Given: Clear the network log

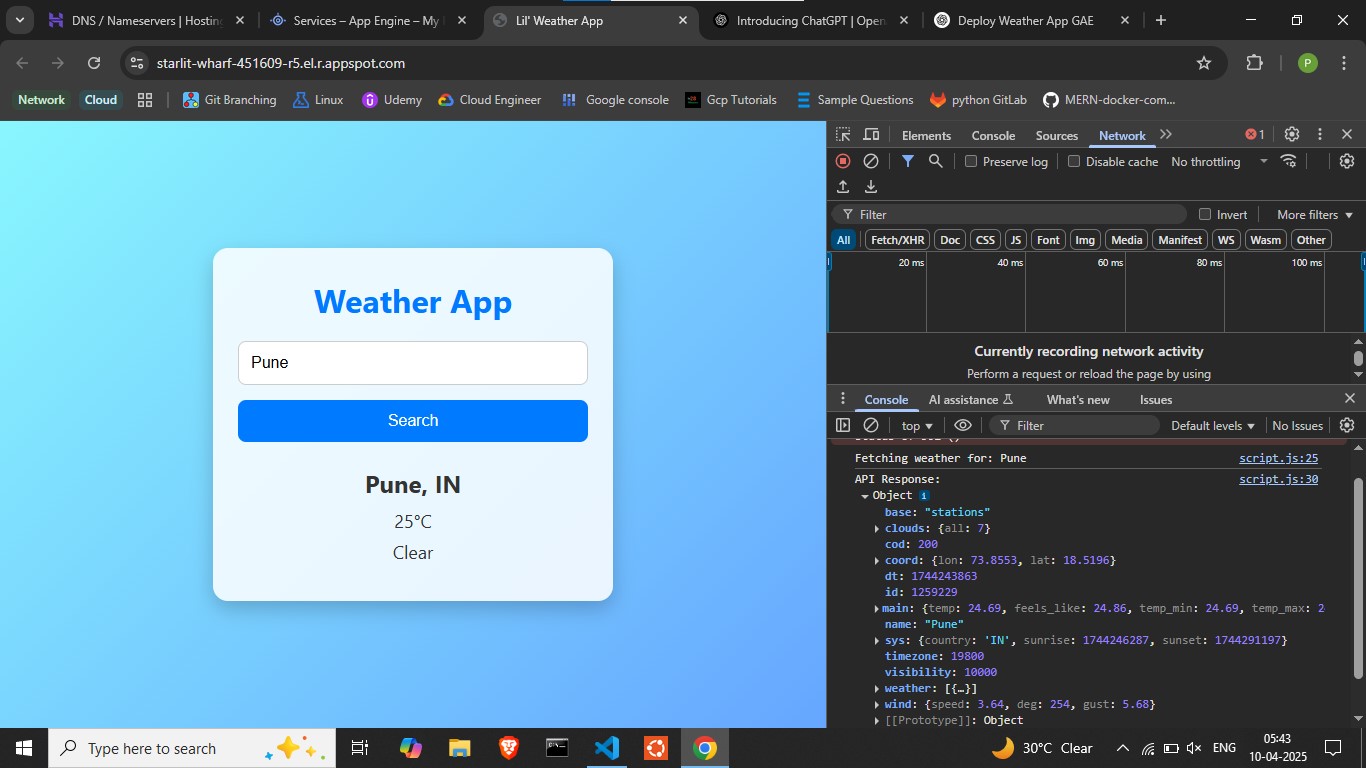Looking at the screenshot, I should [x=871, y=161].
